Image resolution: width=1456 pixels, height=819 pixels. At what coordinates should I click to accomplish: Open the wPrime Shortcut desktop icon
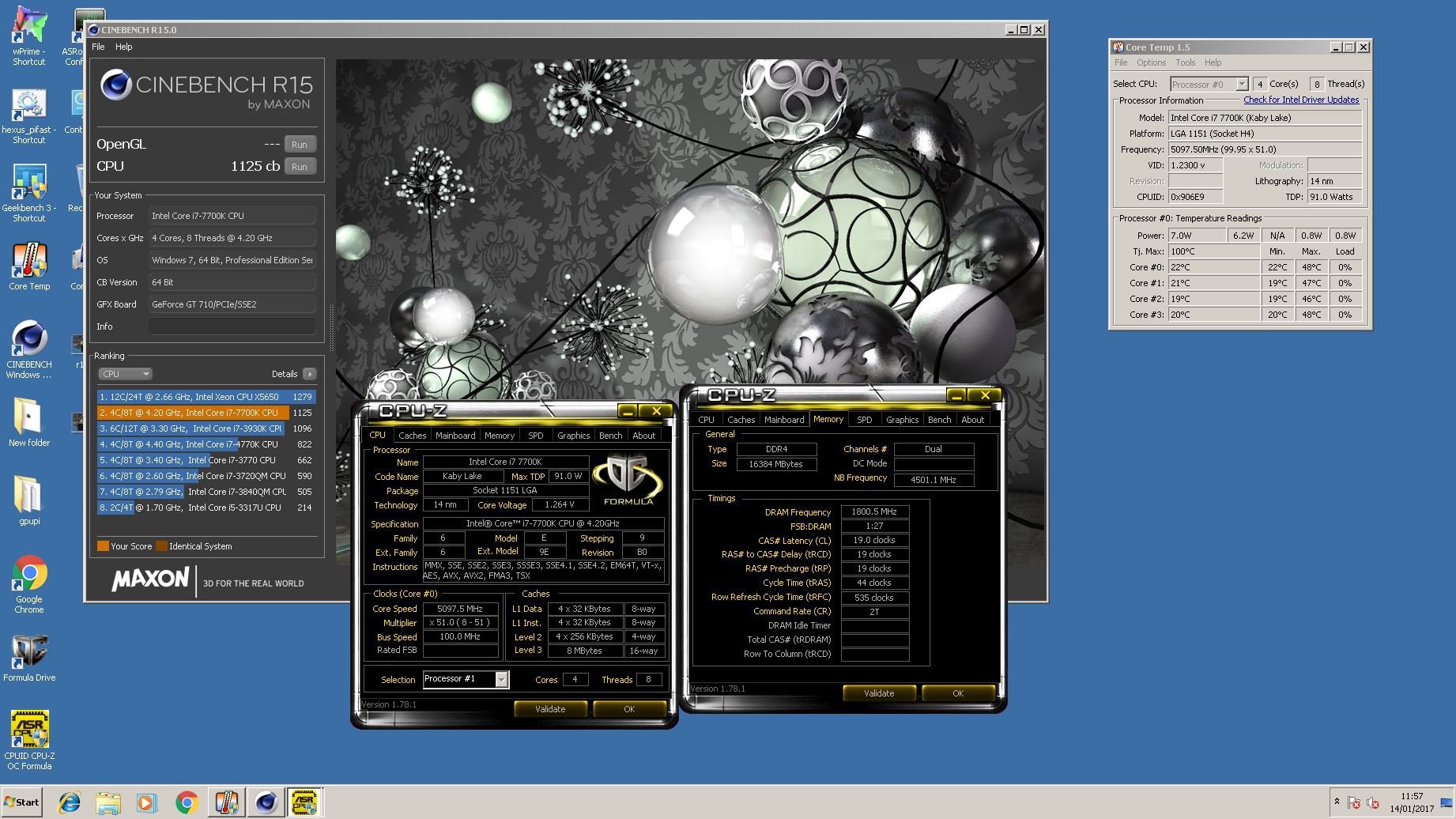point(29,37)
